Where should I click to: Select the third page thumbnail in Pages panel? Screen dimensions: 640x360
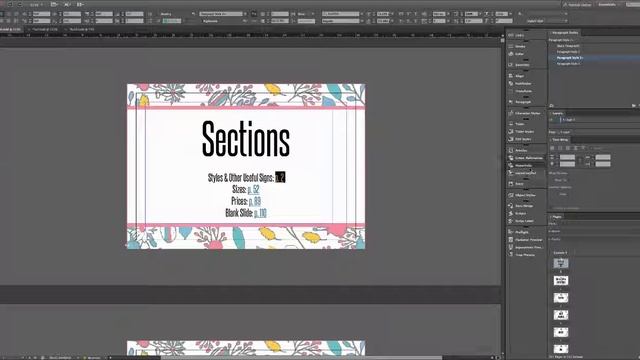coord(561,298)
